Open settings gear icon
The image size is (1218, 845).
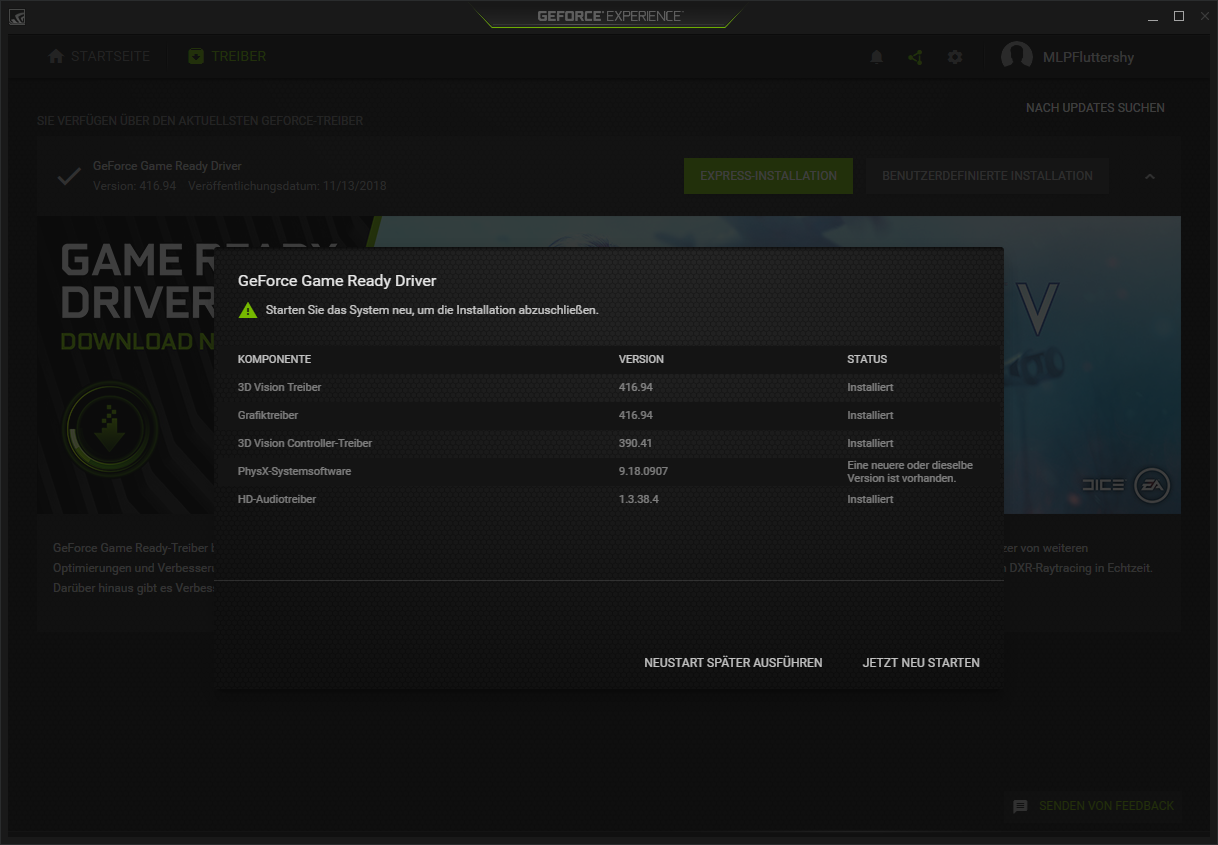[955, 57]
